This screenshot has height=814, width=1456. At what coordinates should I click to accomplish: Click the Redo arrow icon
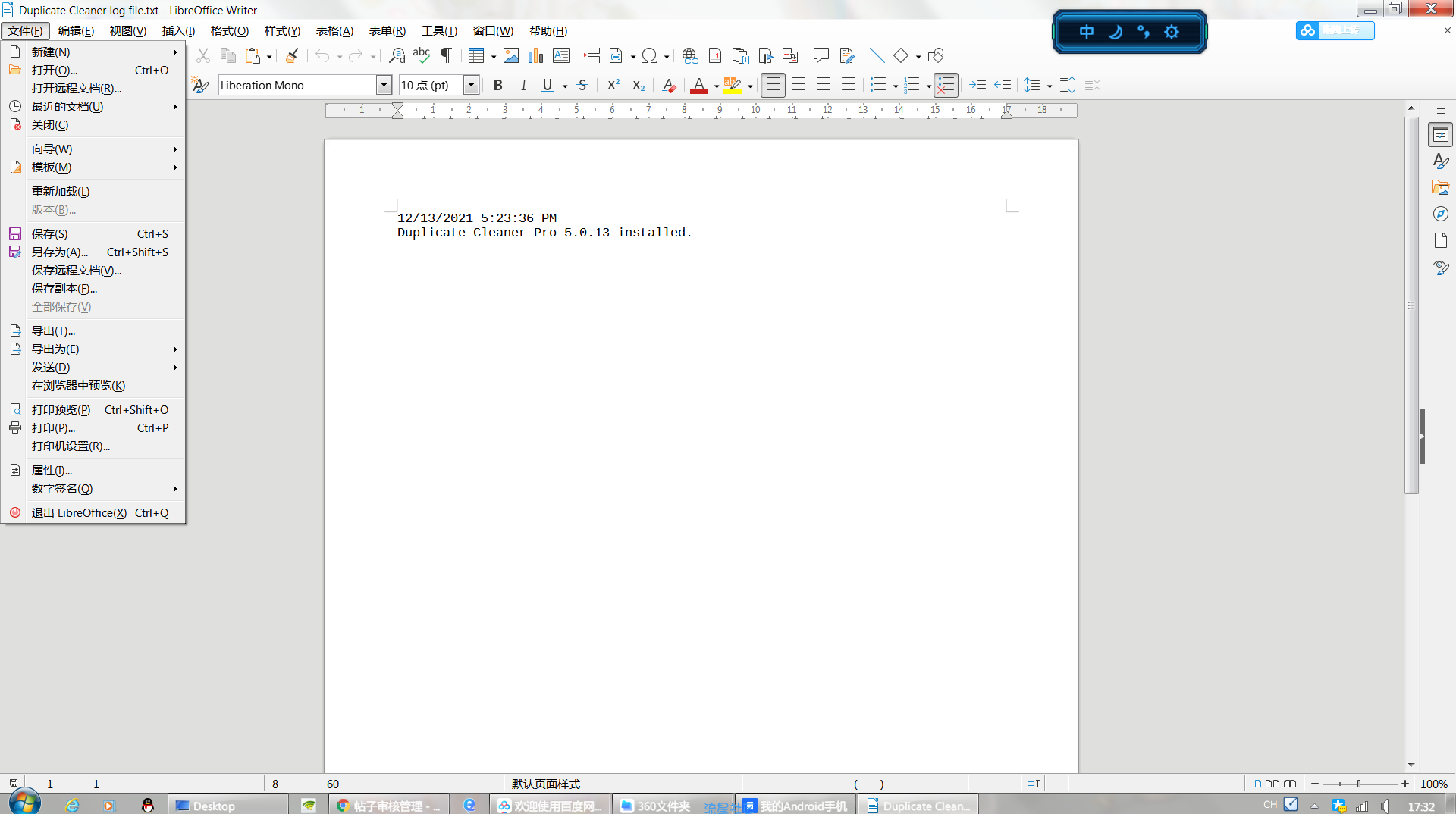click(x=356, y=55)
